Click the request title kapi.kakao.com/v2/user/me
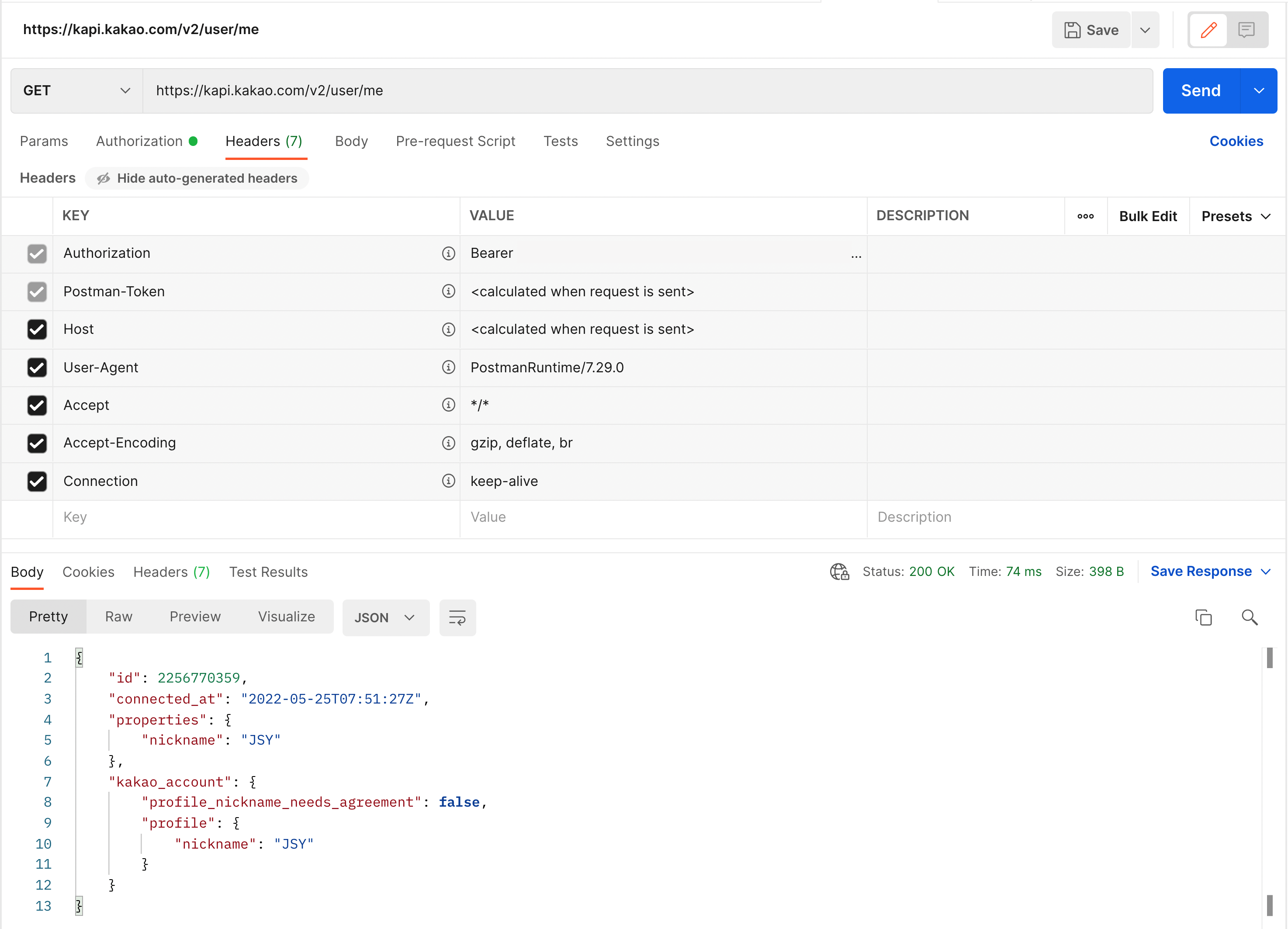Viewport: 1288px width, 929px height. [141, 30]
